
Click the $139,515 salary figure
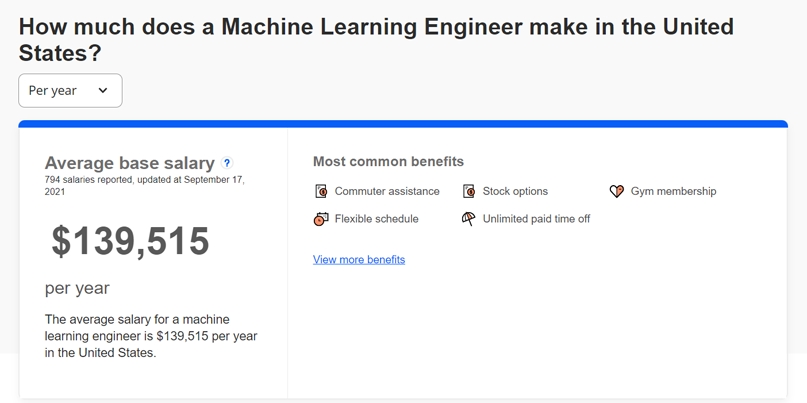(131, 241)
